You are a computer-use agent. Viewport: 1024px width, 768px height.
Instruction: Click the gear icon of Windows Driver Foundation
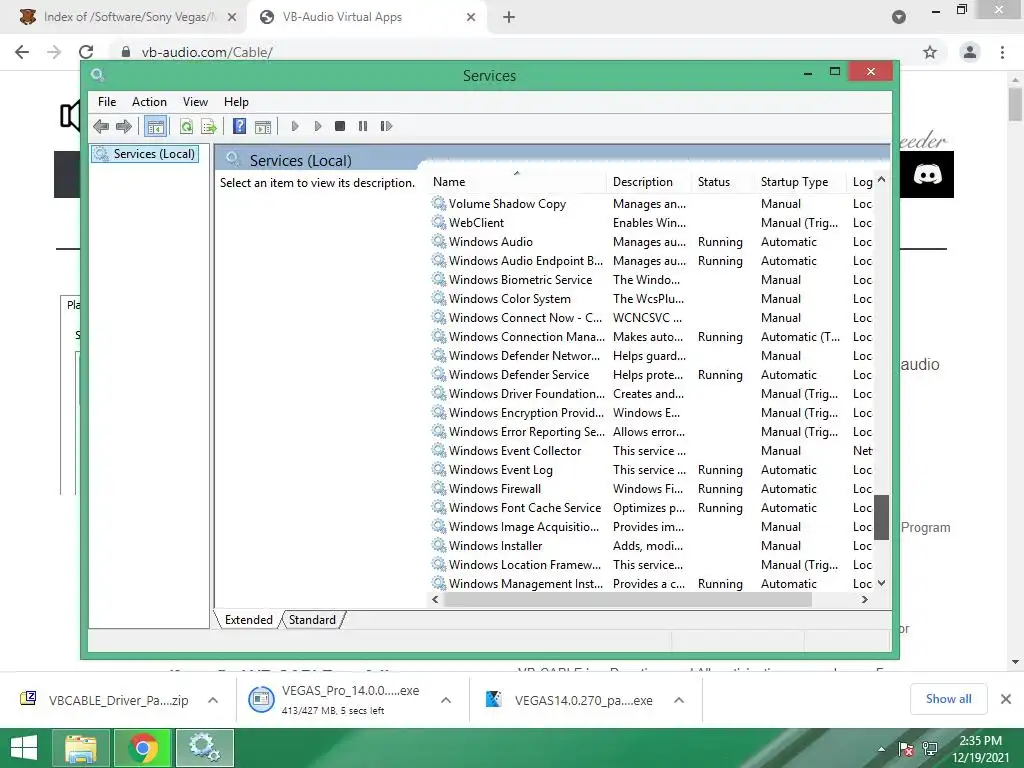439,392
